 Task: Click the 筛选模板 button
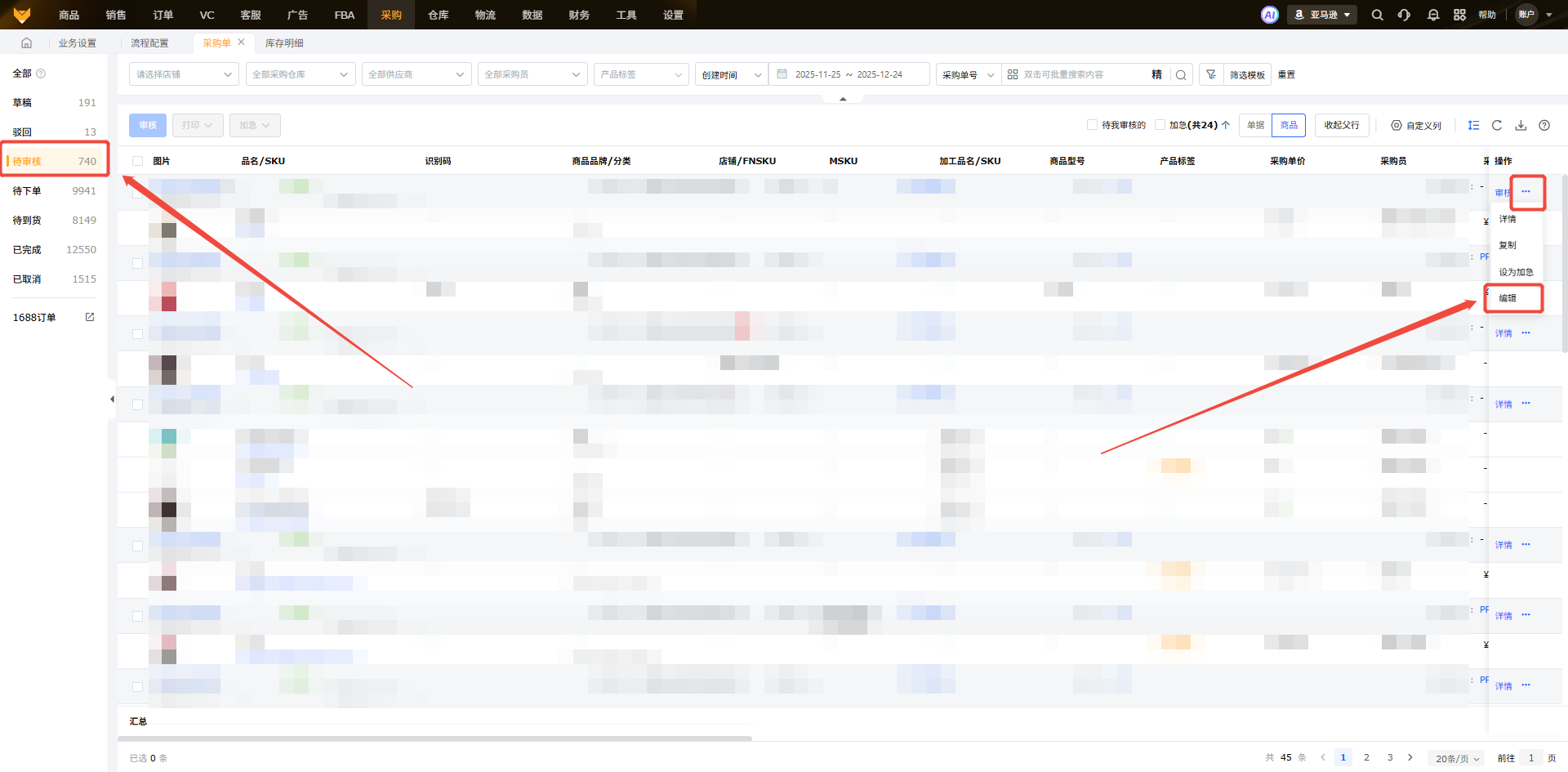(x=1247, y=74)
